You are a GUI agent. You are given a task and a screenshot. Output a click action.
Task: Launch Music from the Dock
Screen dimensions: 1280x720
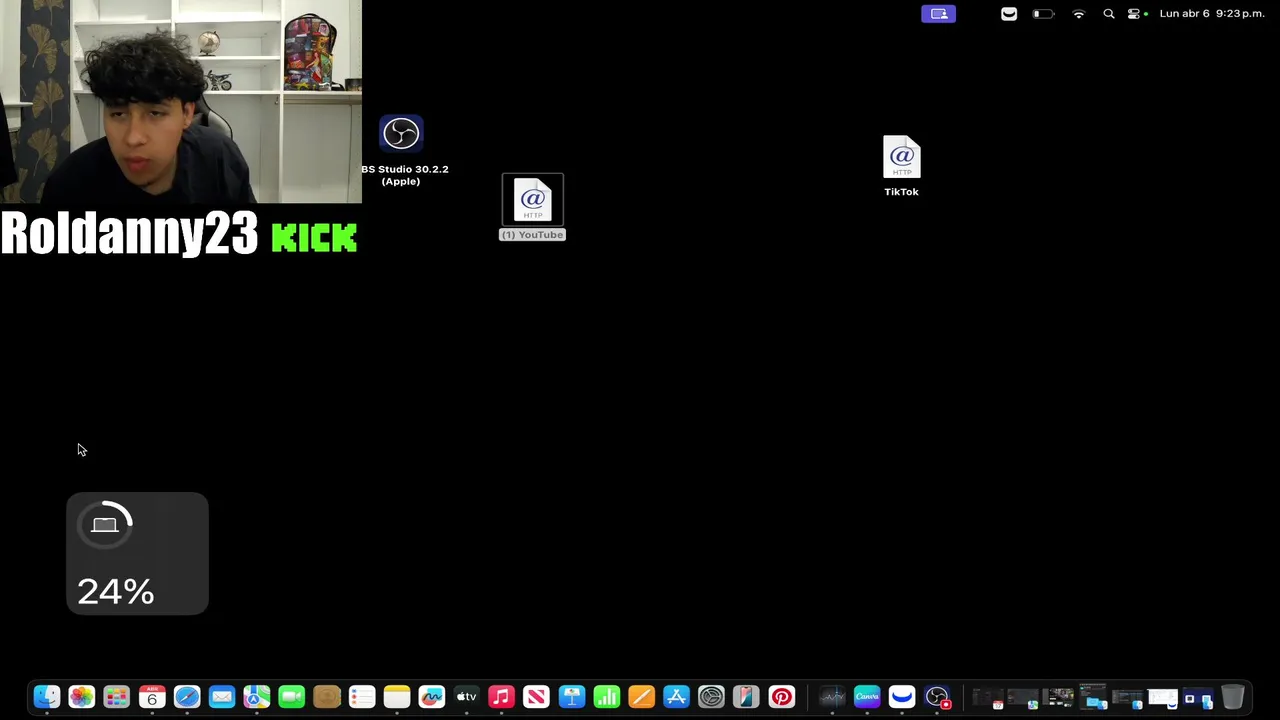(x=502, y=697)
